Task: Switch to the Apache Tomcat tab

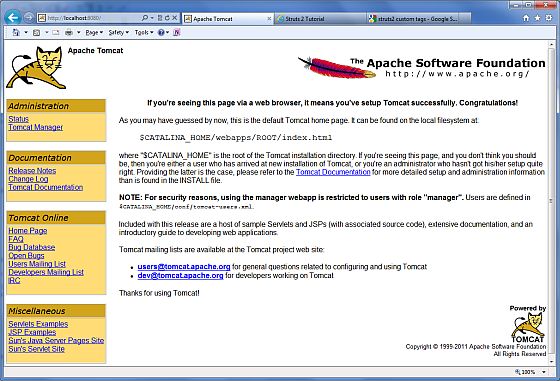Action: pyautogui.click(x=228, y=19)
